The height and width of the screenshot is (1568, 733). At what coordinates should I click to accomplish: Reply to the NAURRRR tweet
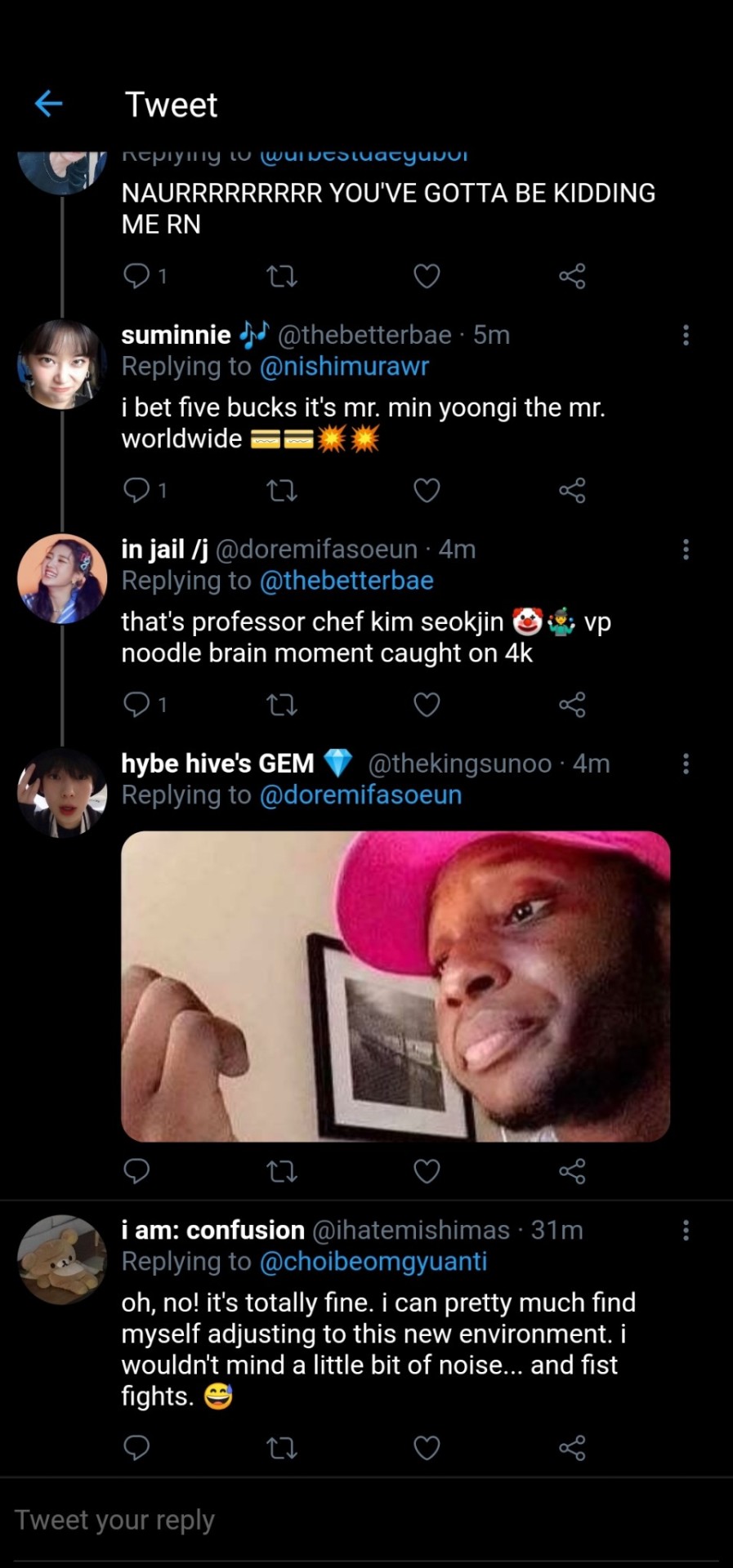pyautogui.click(x=136, y=276)
